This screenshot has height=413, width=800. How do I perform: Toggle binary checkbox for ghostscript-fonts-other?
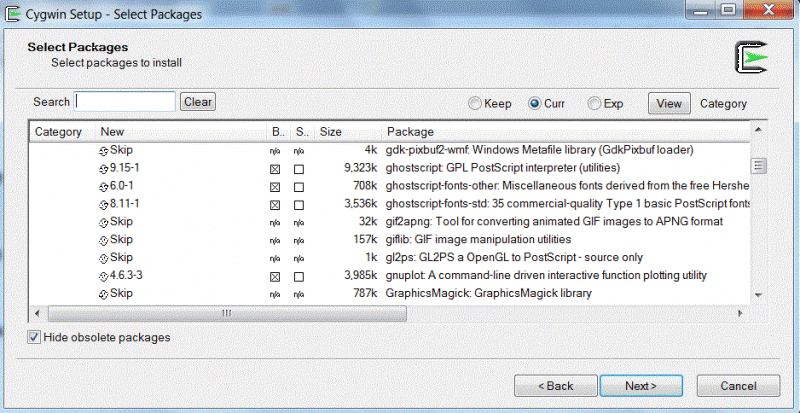(275, 187)
